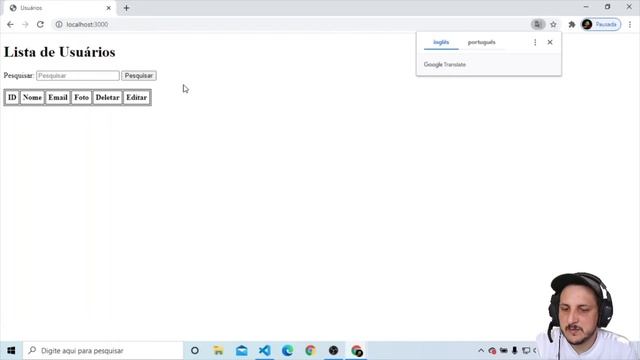Click the Lista de Usuários heading
Screen dimensions: 640x360
coord(60,52)
